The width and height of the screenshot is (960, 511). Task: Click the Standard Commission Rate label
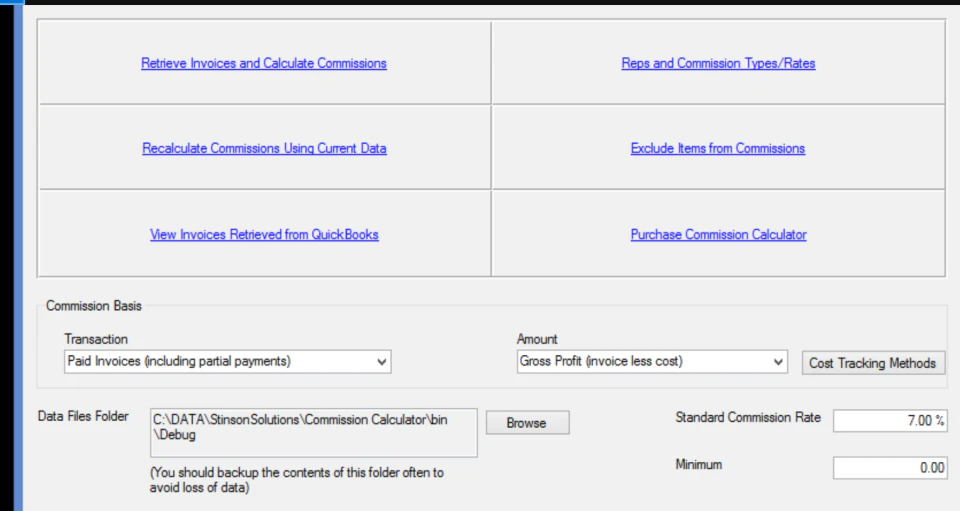748,417
